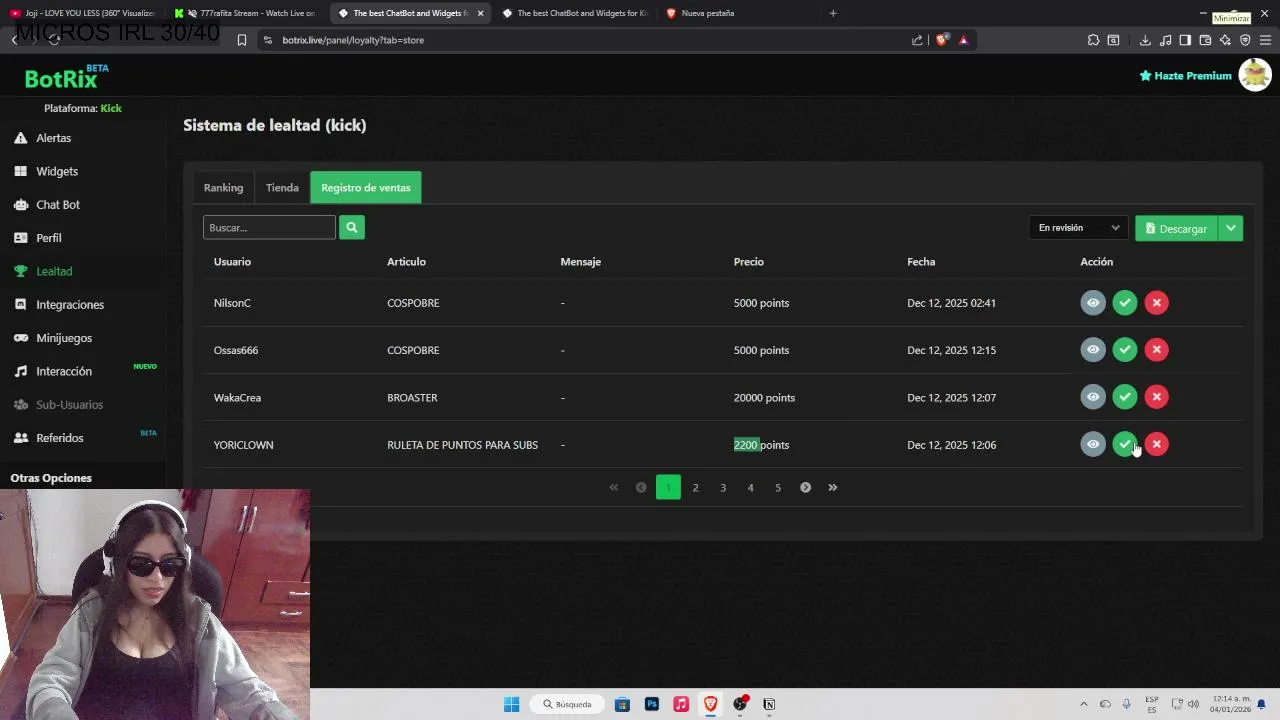
Task: Open Integraciones page
Action: (x=59, y=304)
